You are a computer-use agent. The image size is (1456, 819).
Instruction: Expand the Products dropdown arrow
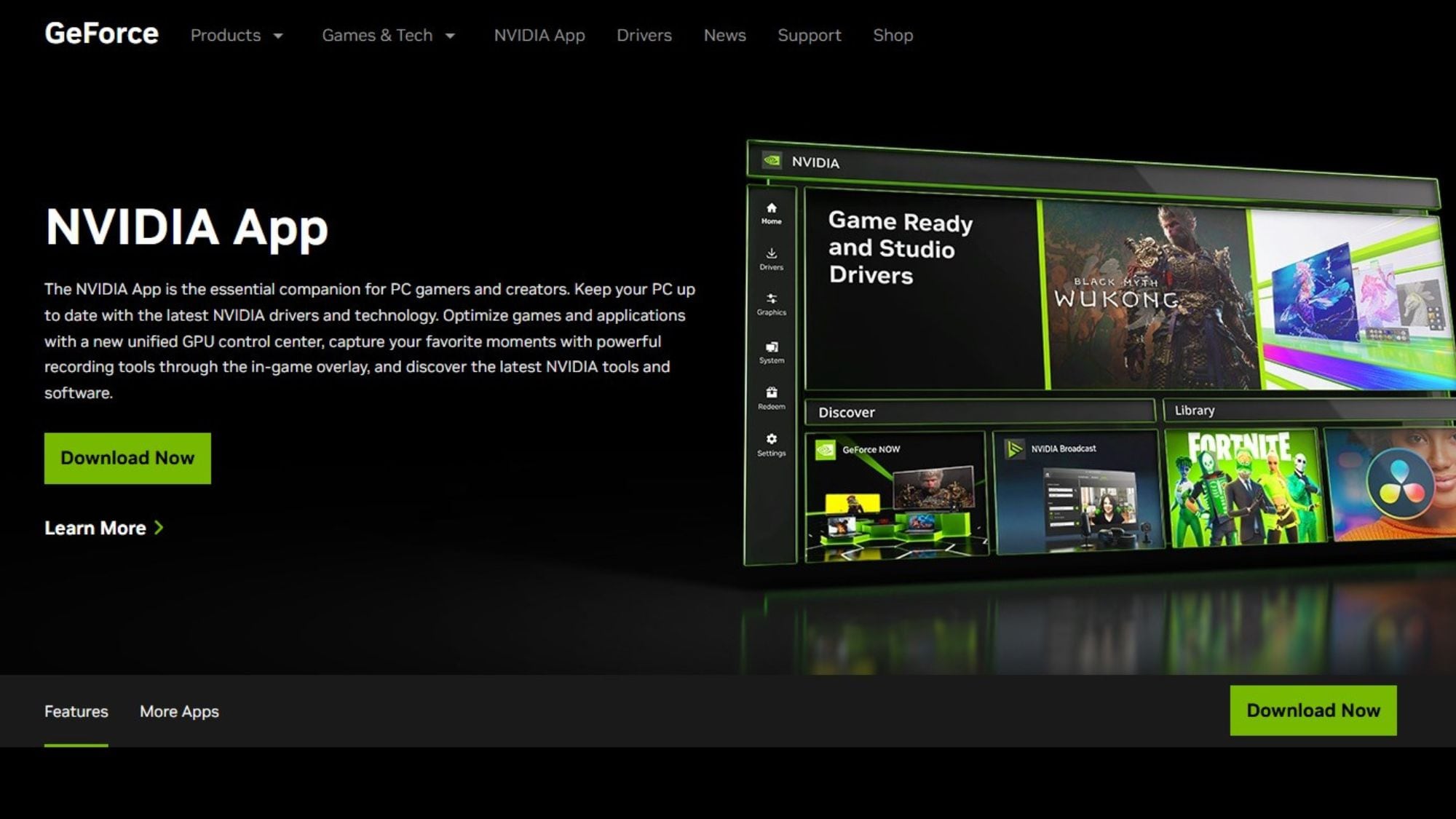278,36
